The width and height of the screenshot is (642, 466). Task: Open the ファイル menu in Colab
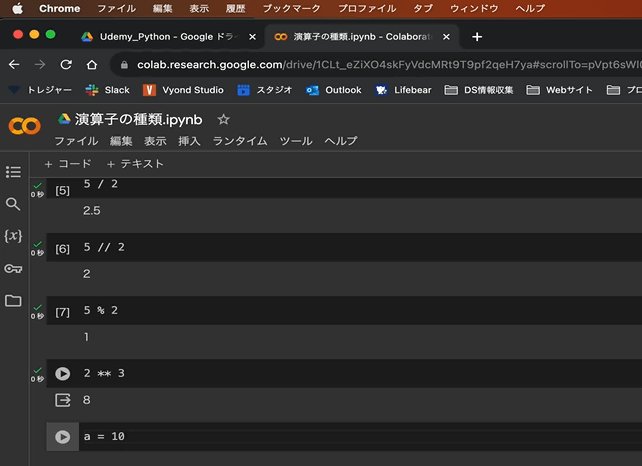[76, 141]
